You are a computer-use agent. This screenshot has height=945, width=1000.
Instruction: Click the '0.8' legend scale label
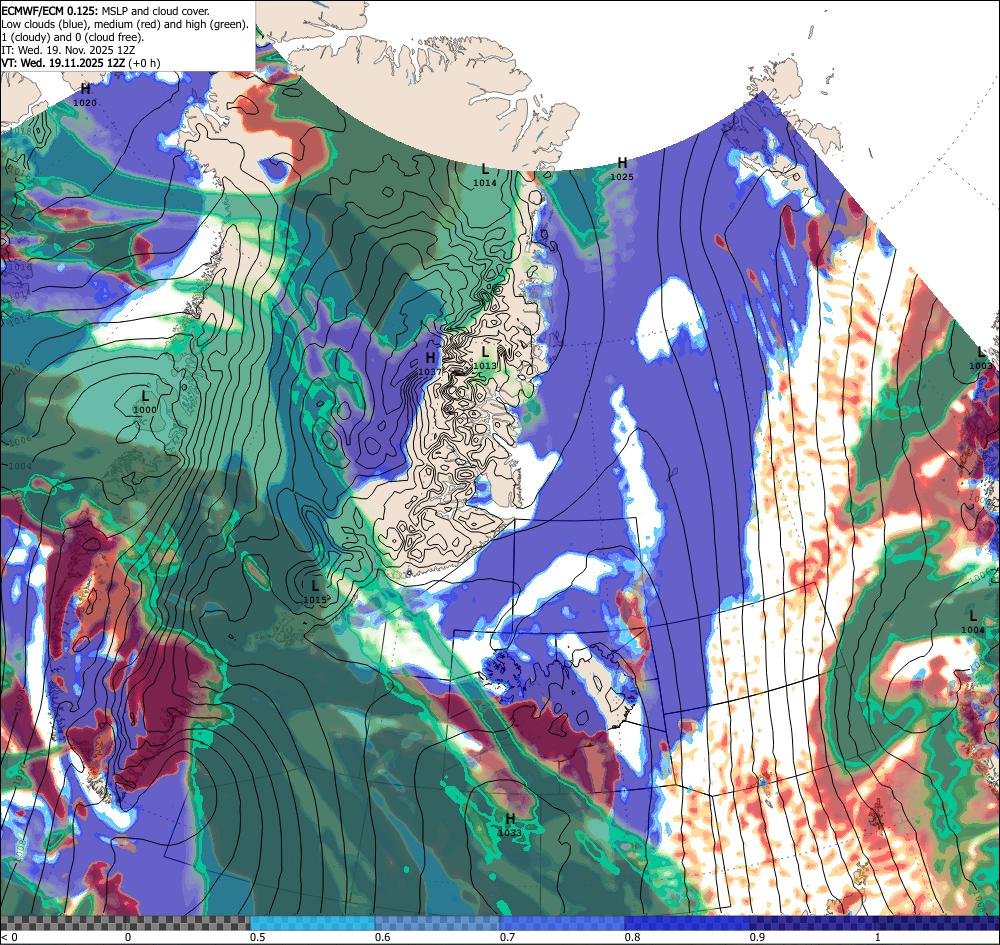point(633,937)
